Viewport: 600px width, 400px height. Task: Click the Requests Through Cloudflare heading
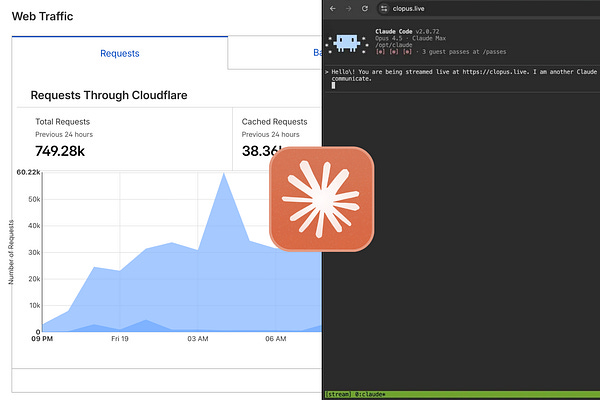tap(109, 95)
